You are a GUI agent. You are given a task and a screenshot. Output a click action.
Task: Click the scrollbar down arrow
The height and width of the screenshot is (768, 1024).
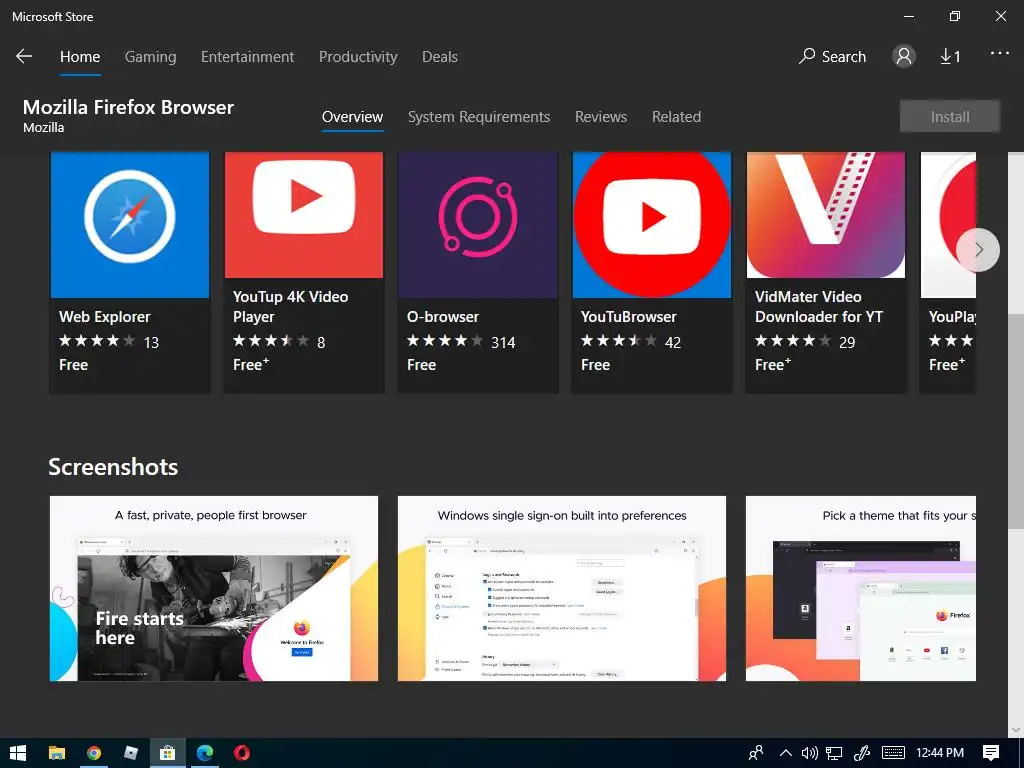coord(1016,729)
